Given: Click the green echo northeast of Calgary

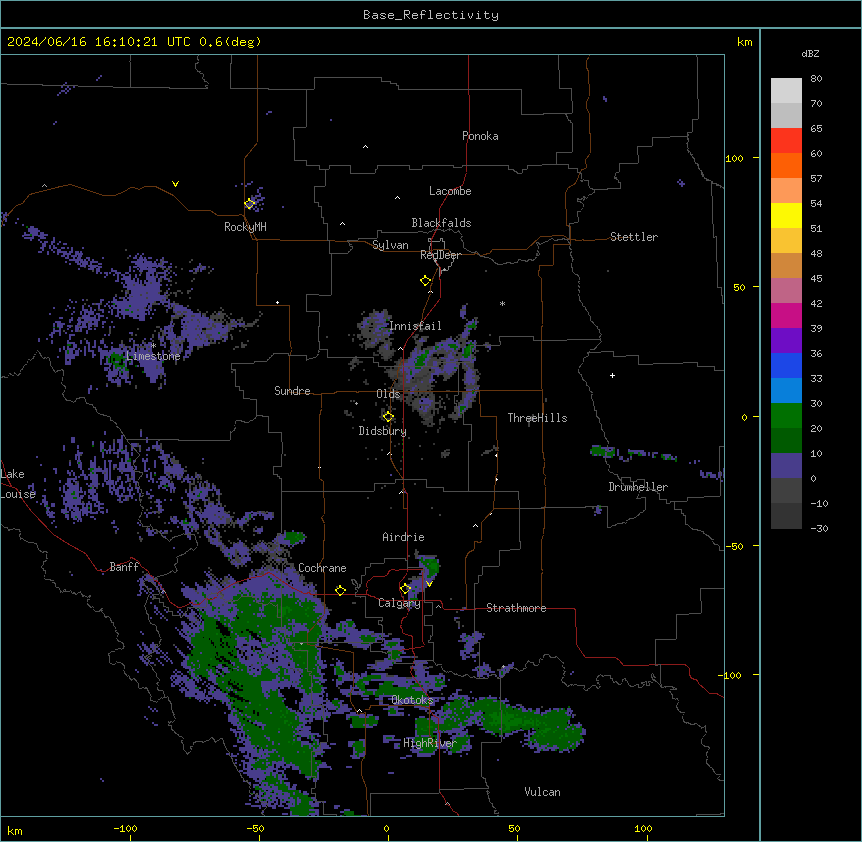Looking at the screenshot, I should coord(429,566).
